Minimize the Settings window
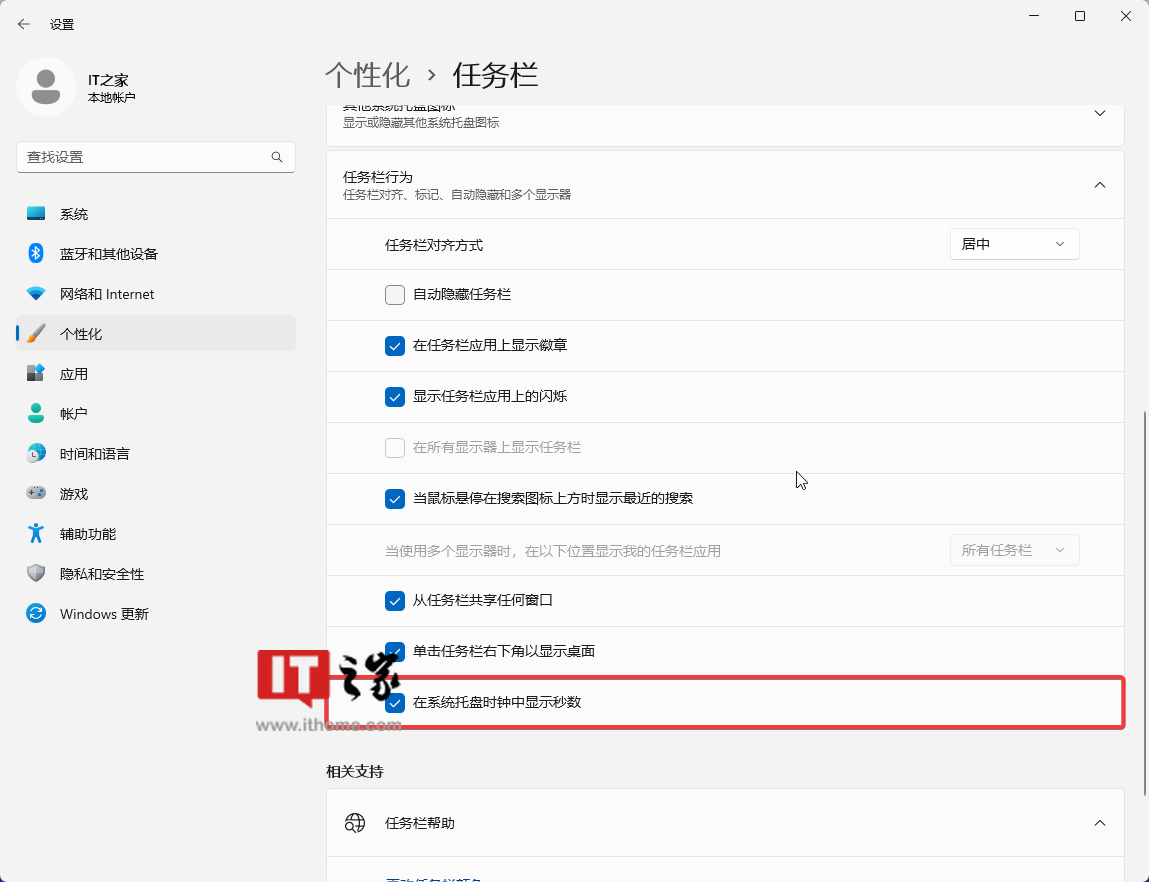This screenshot has height=882, width=1149. pos(1034,16)
